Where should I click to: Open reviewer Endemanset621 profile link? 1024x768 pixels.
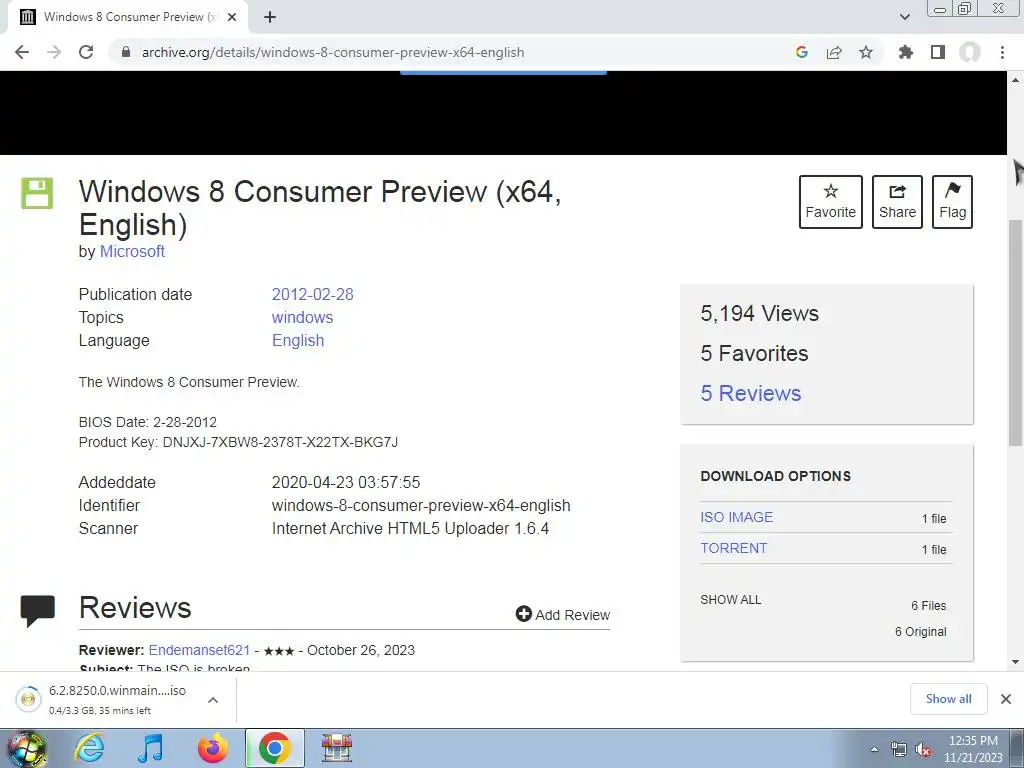pos(199,650)
